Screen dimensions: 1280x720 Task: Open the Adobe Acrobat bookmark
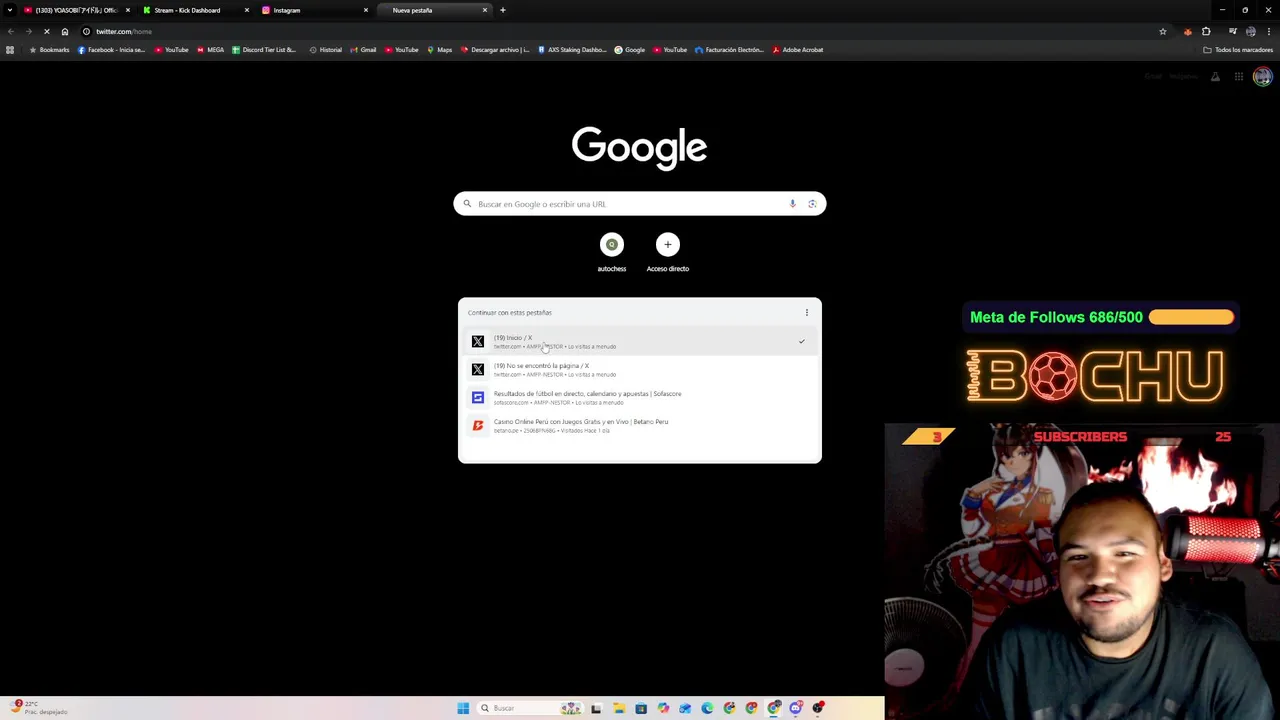[x=797, y=50]
